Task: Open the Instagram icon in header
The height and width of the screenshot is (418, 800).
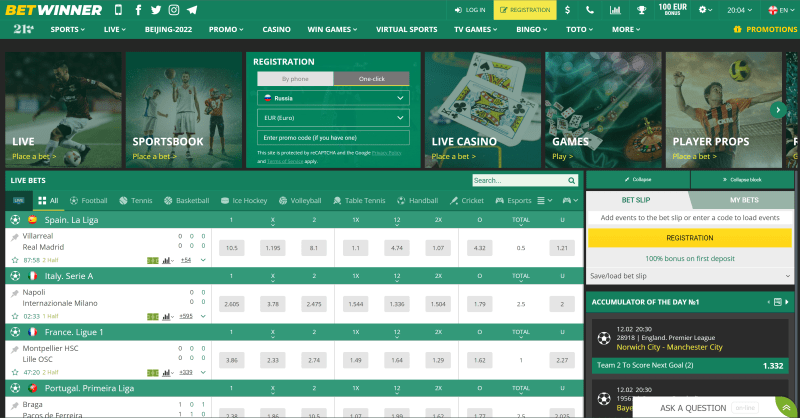Action: (173, 10)
